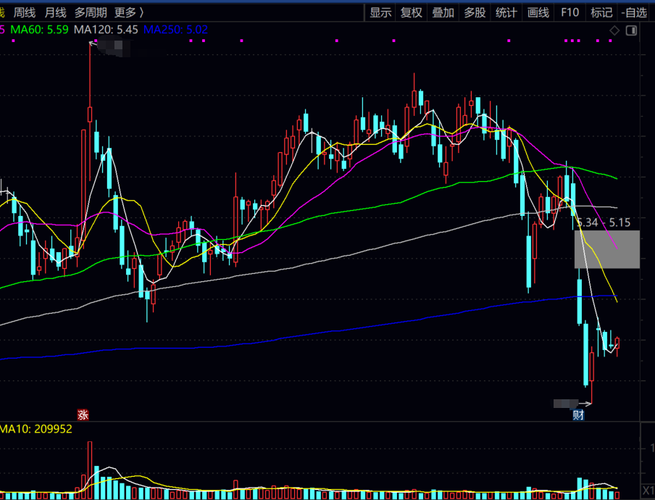This screenshot has width=655, height=500.
Task: Open the 复权 price adjustment menu
Action: point(411,13)
